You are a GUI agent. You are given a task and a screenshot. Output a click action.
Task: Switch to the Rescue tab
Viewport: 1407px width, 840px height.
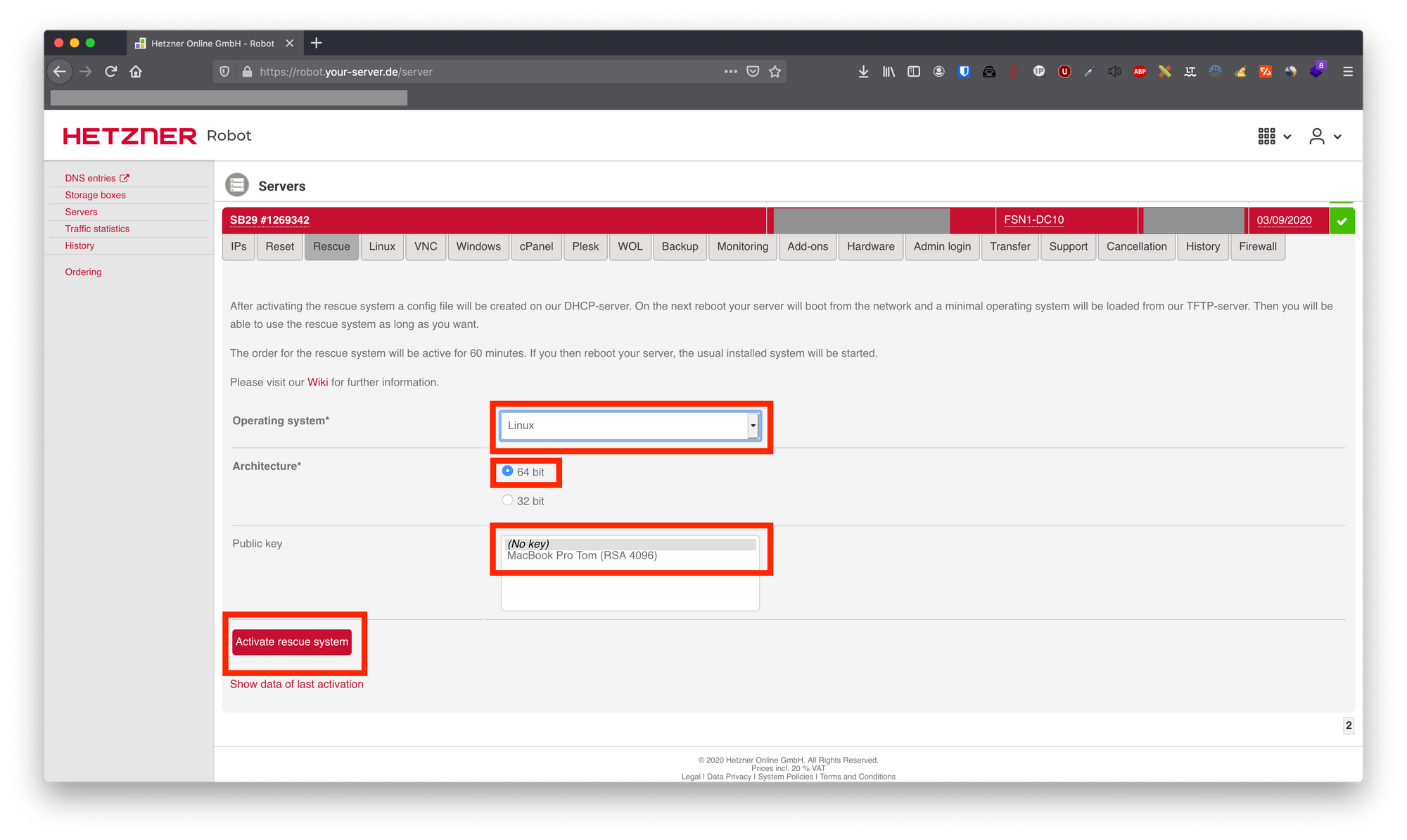[331, 247]
